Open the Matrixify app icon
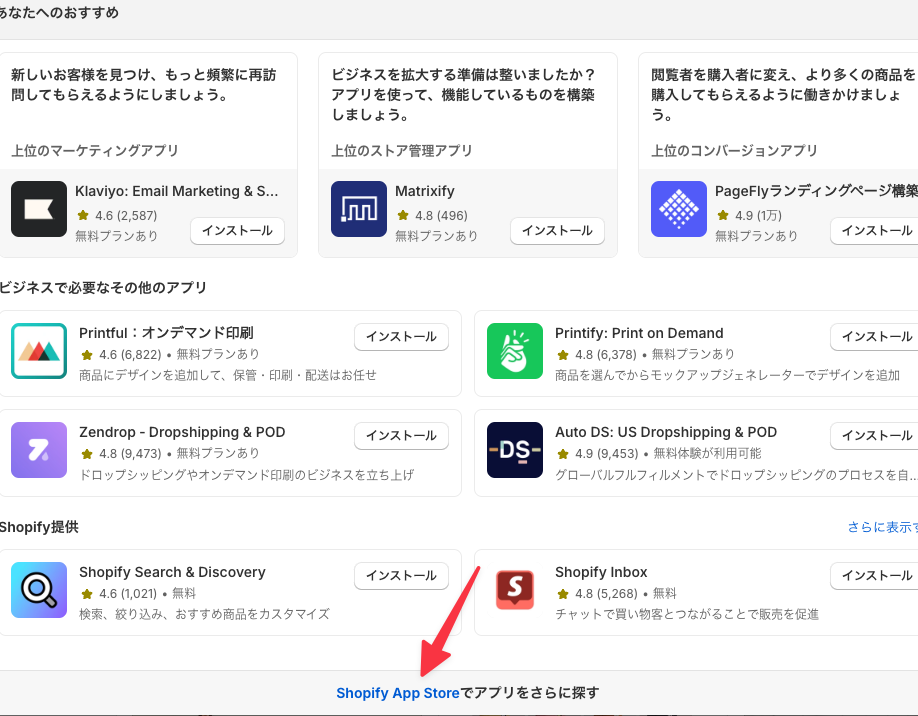 point(359,209)
